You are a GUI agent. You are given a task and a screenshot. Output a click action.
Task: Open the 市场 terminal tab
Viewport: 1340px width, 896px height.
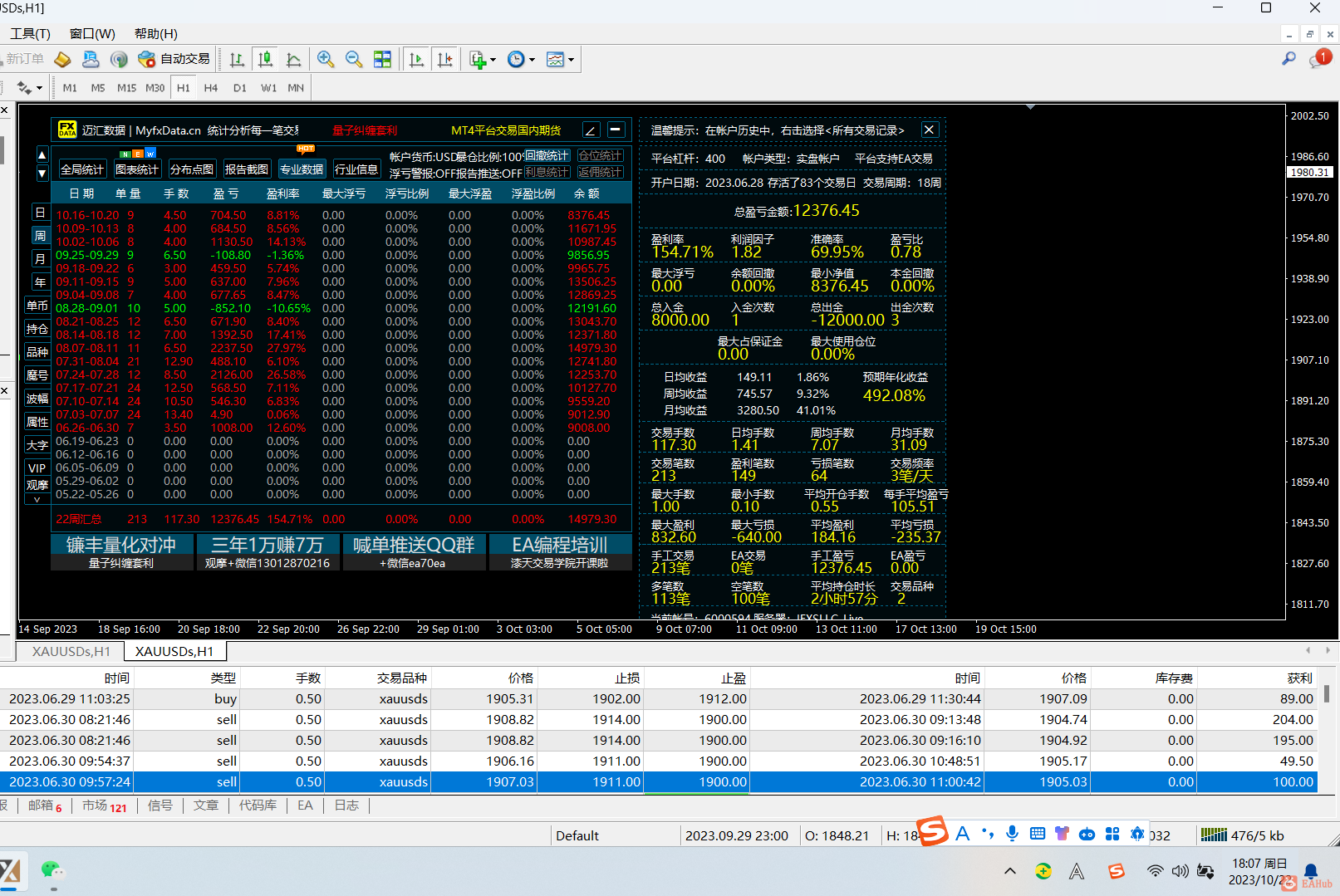point(105,805)
